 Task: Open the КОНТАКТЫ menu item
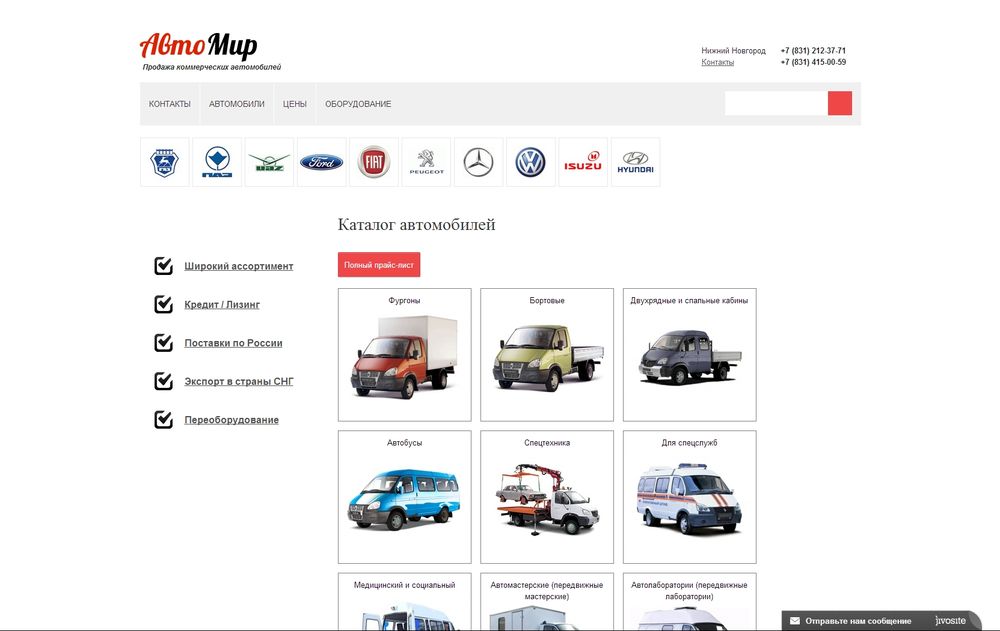(170, 104)
